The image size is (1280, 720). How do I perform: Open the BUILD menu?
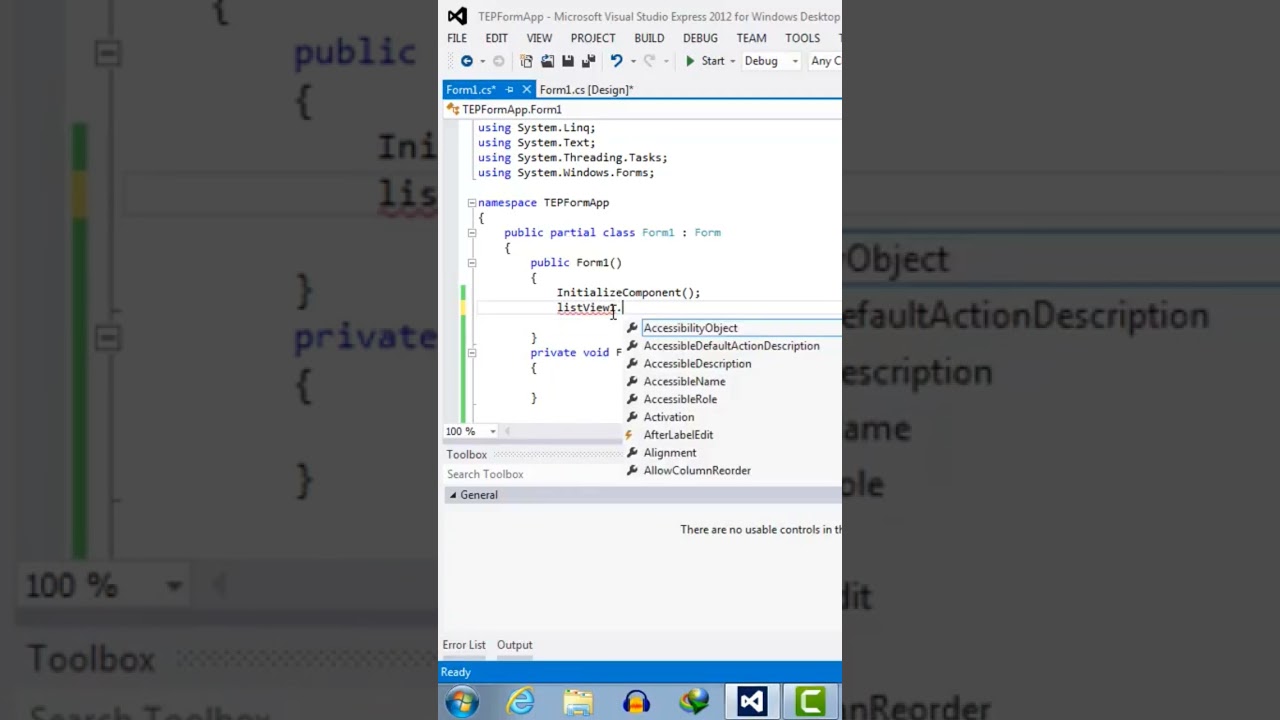(649, 38)
